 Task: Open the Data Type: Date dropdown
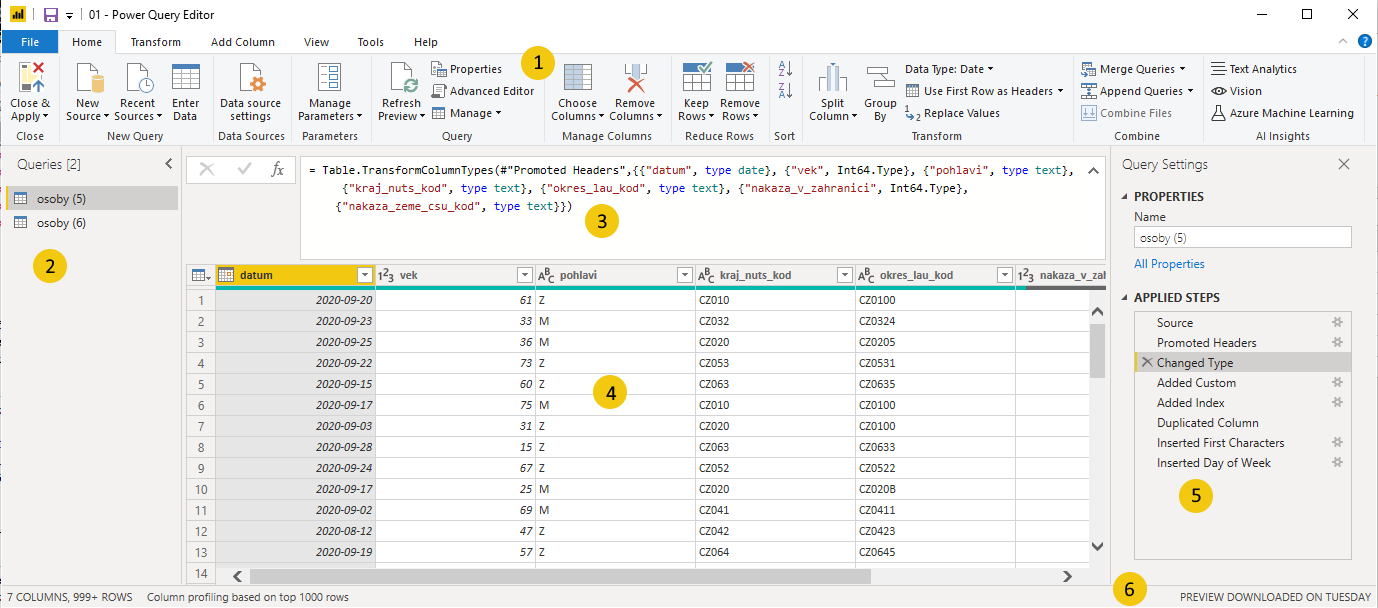[949, 69]
